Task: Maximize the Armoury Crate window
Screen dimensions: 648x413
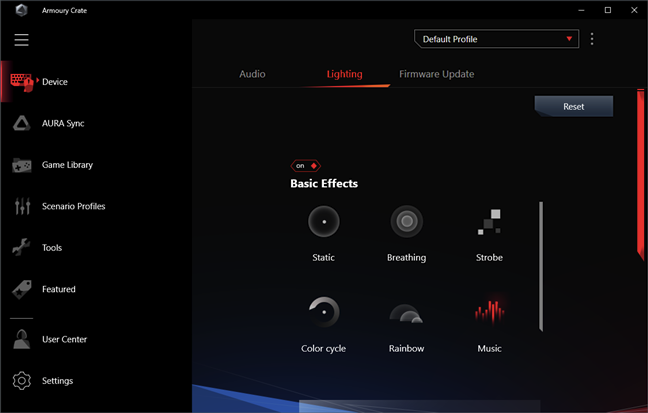Action: 608,10
